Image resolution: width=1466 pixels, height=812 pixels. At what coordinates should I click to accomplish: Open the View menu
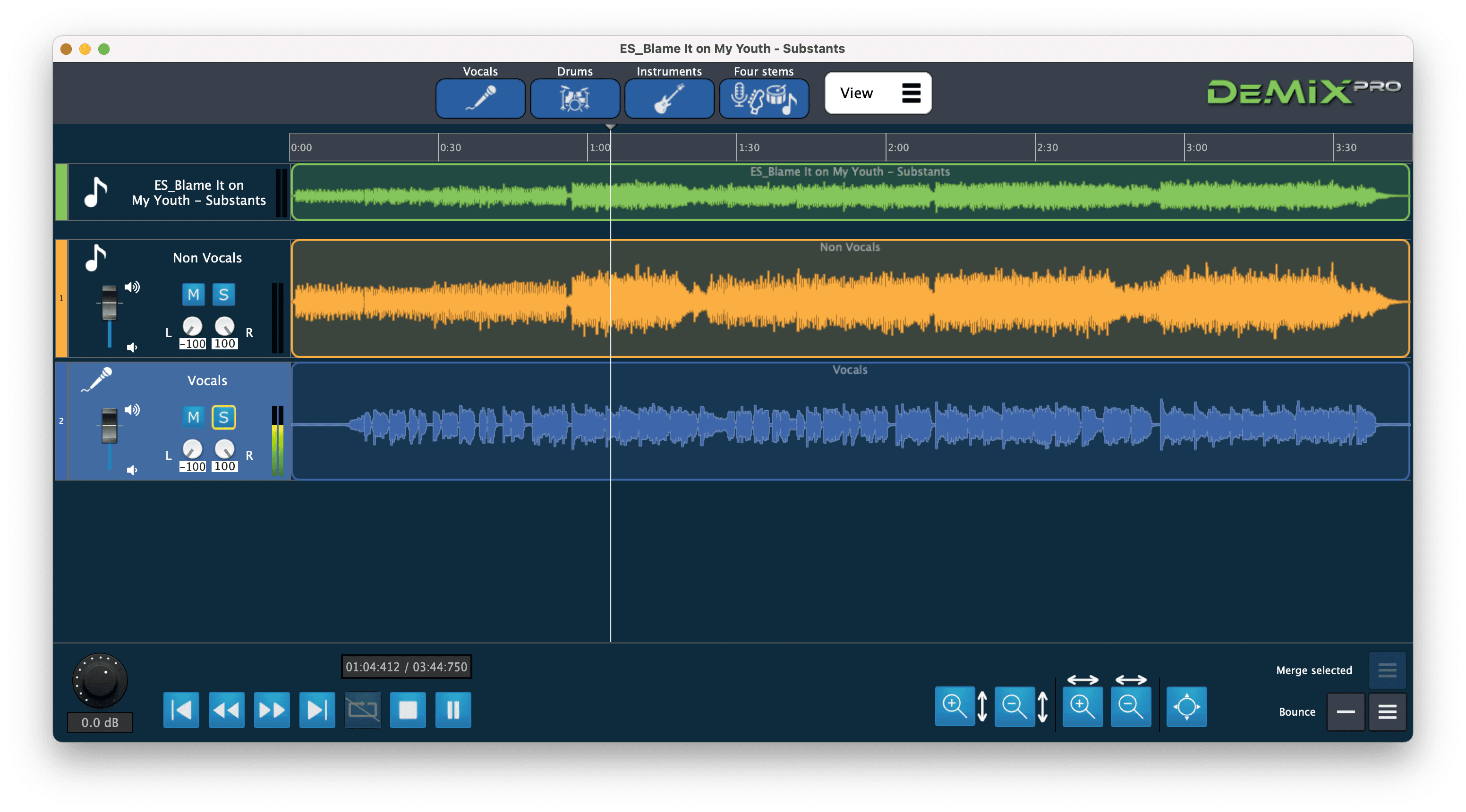pos(878,93)
